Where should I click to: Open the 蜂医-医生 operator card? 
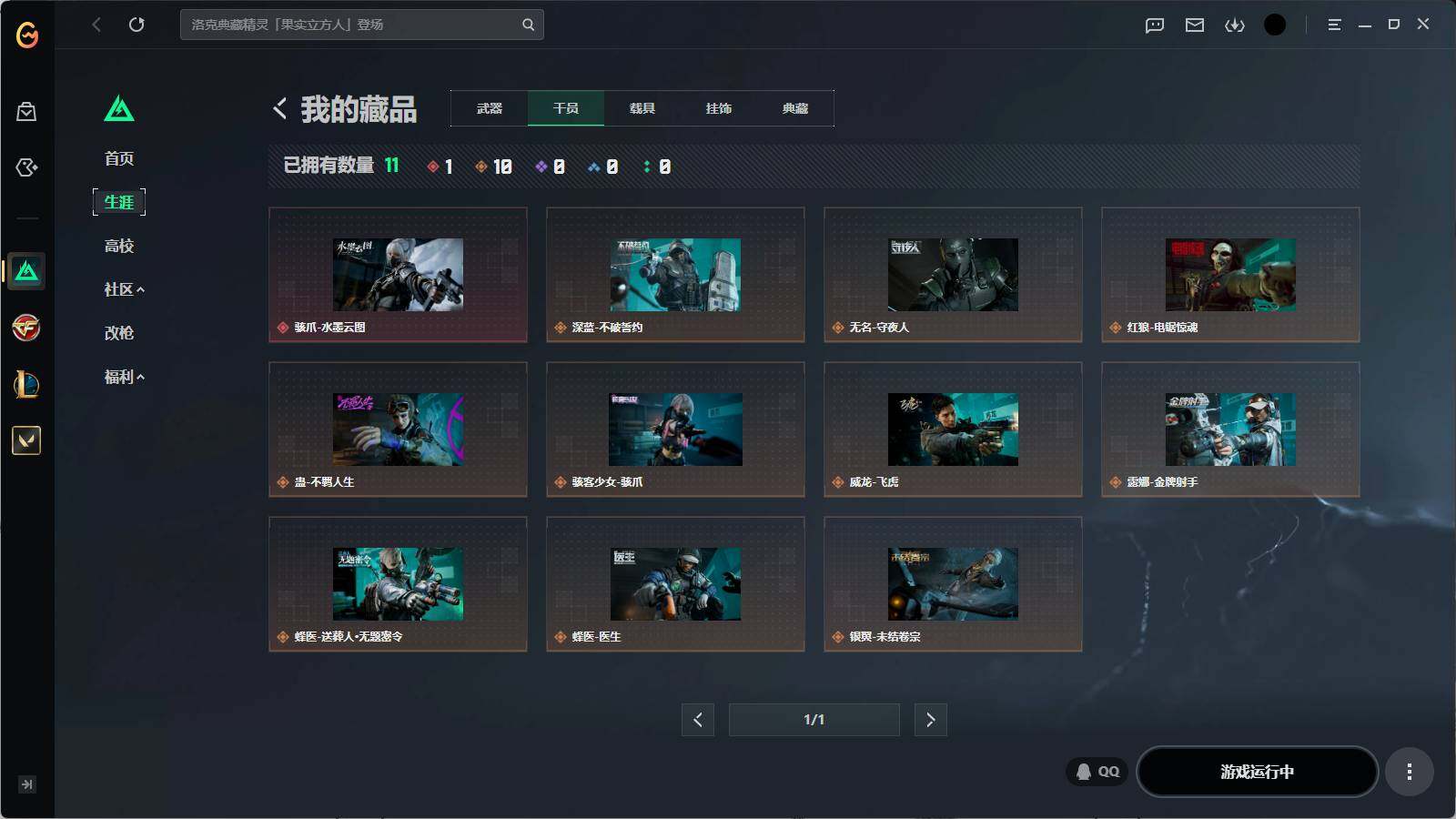pos(675,584)
